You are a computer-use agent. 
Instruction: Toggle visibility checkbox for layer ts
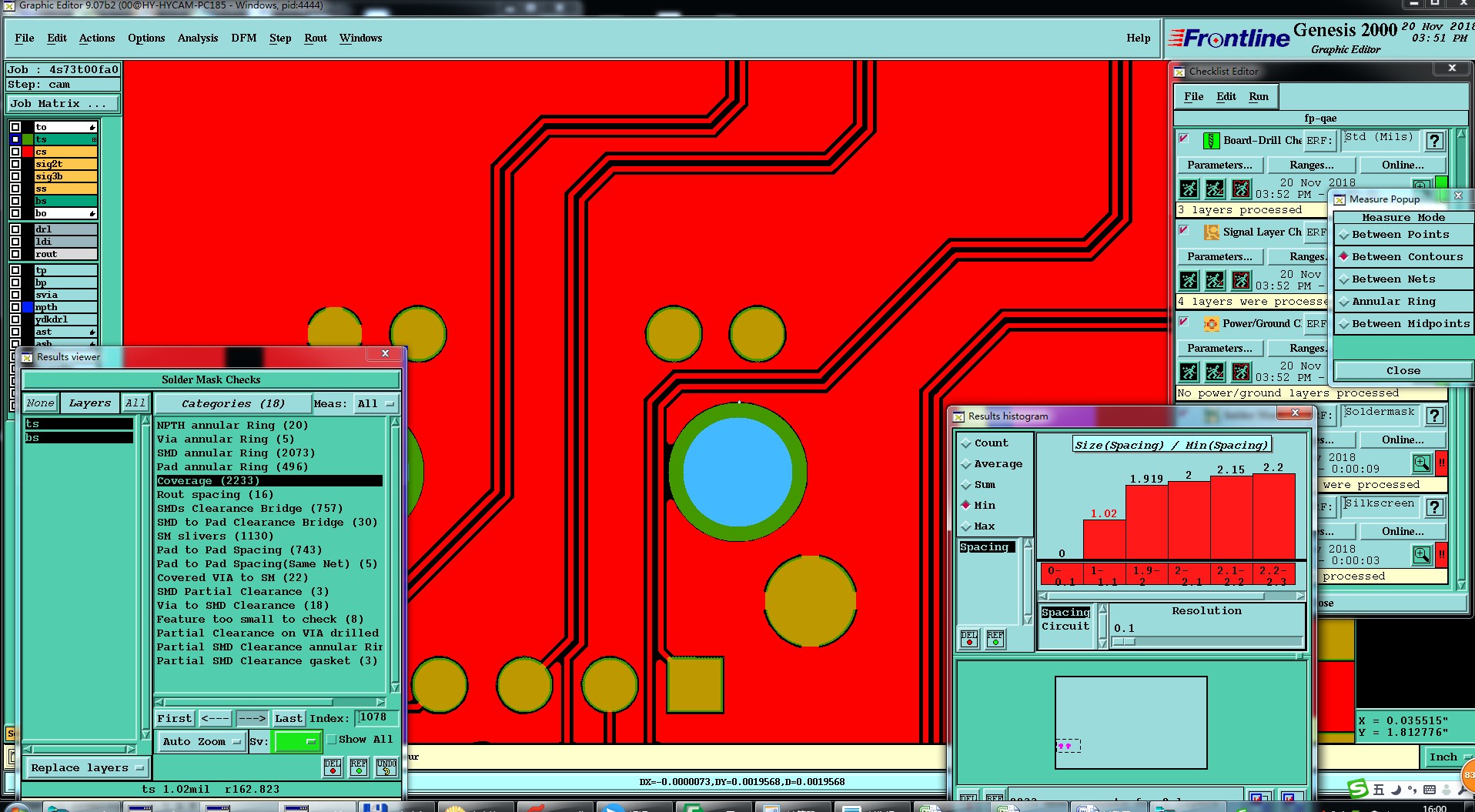point(15,139)
